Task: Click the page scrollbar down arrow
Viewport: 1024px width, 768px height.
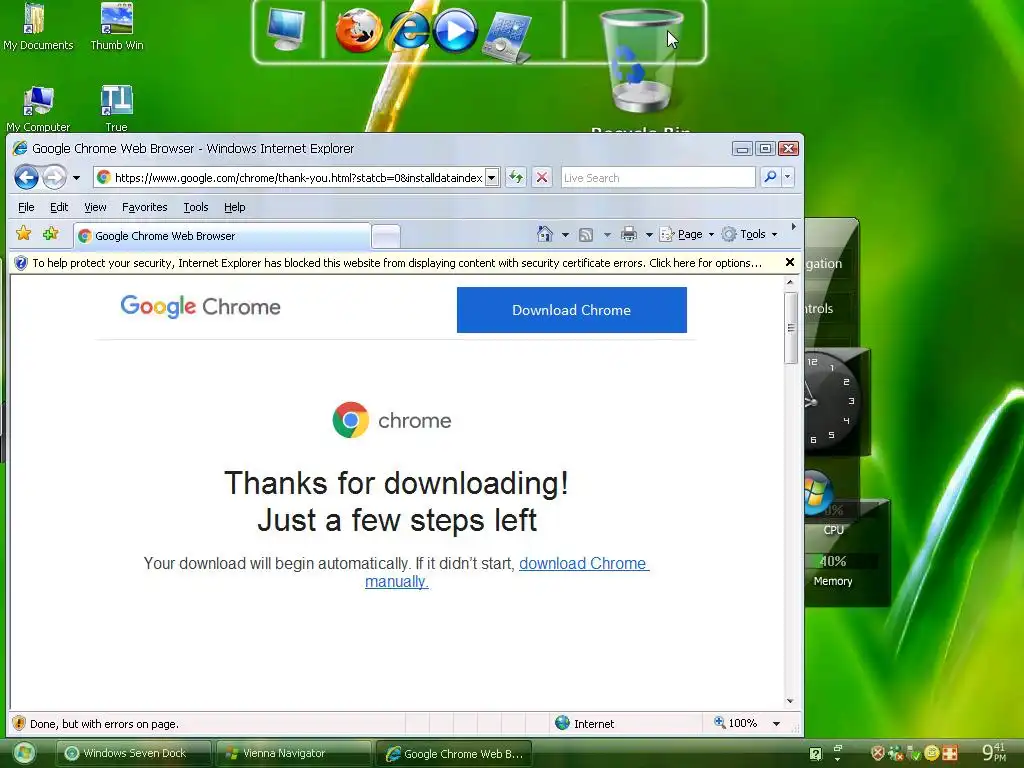Action: click(x=790, y=701)
